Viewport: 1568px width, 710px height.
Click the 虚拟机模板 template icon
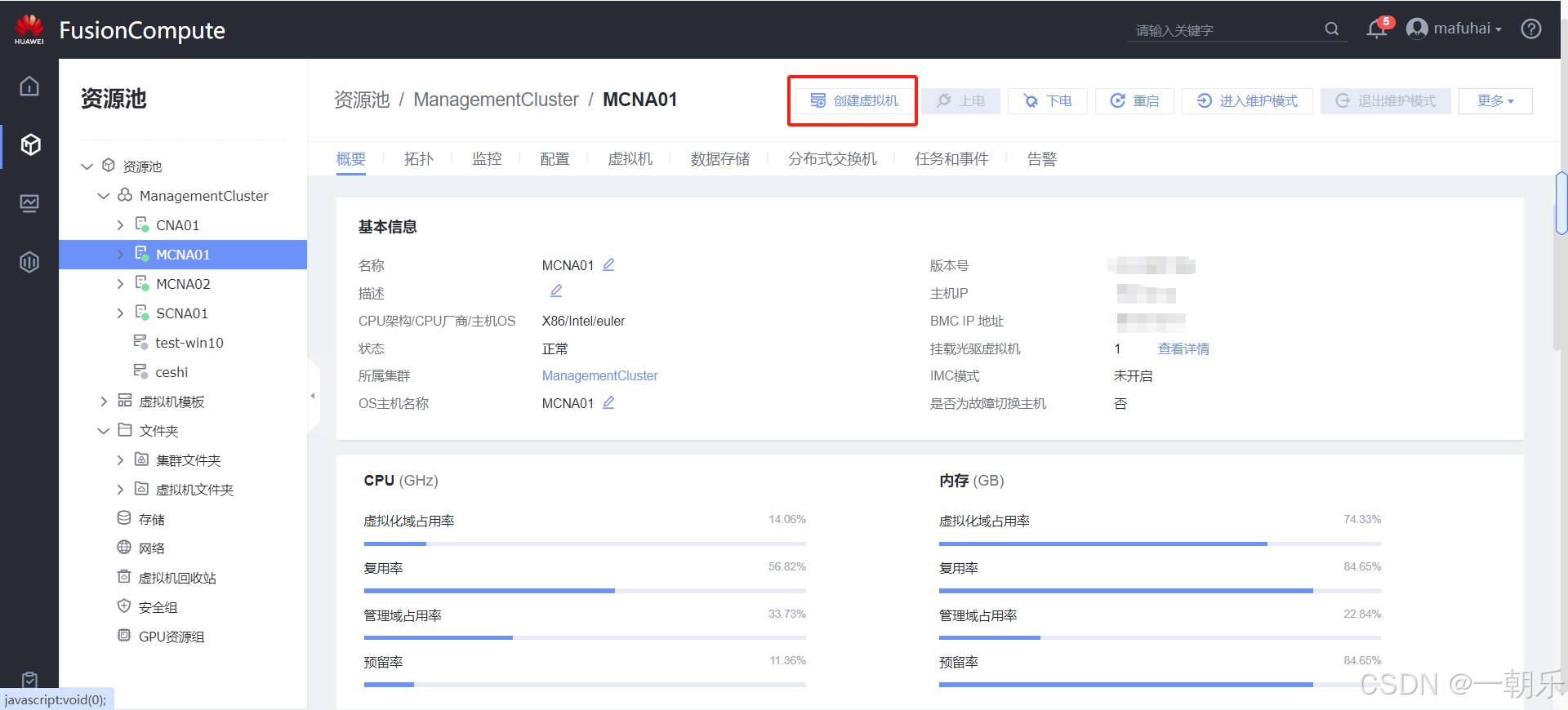click(125, 401)
